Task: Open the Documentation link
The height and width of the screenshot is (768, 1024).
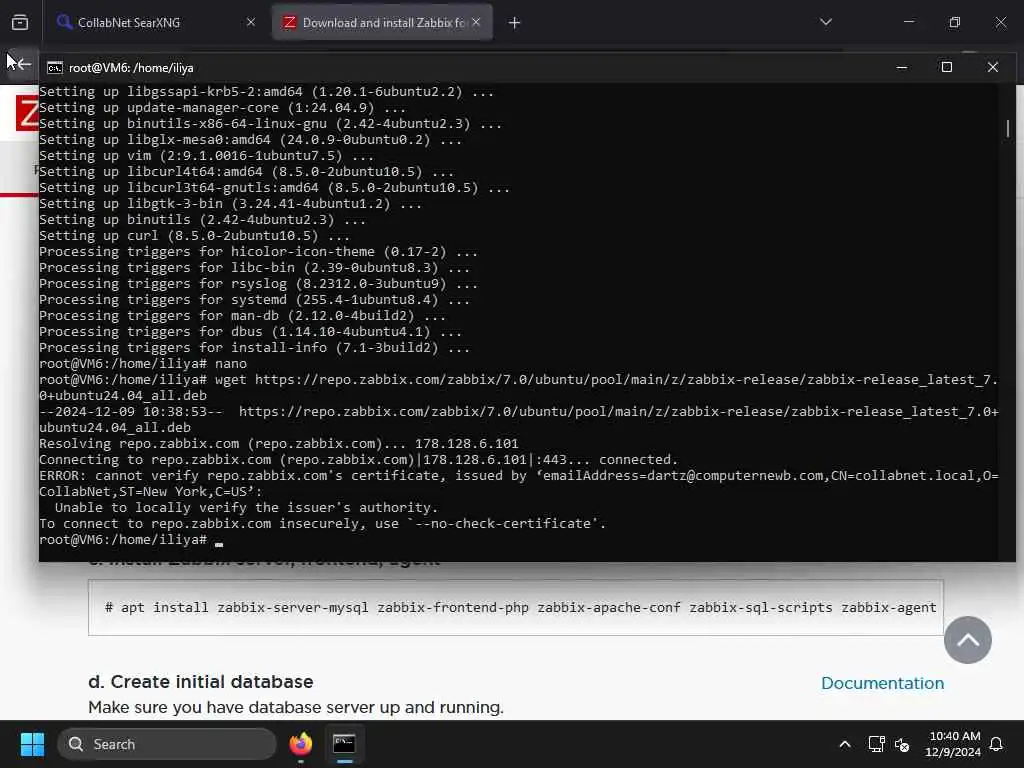Action: coord(882,683)
